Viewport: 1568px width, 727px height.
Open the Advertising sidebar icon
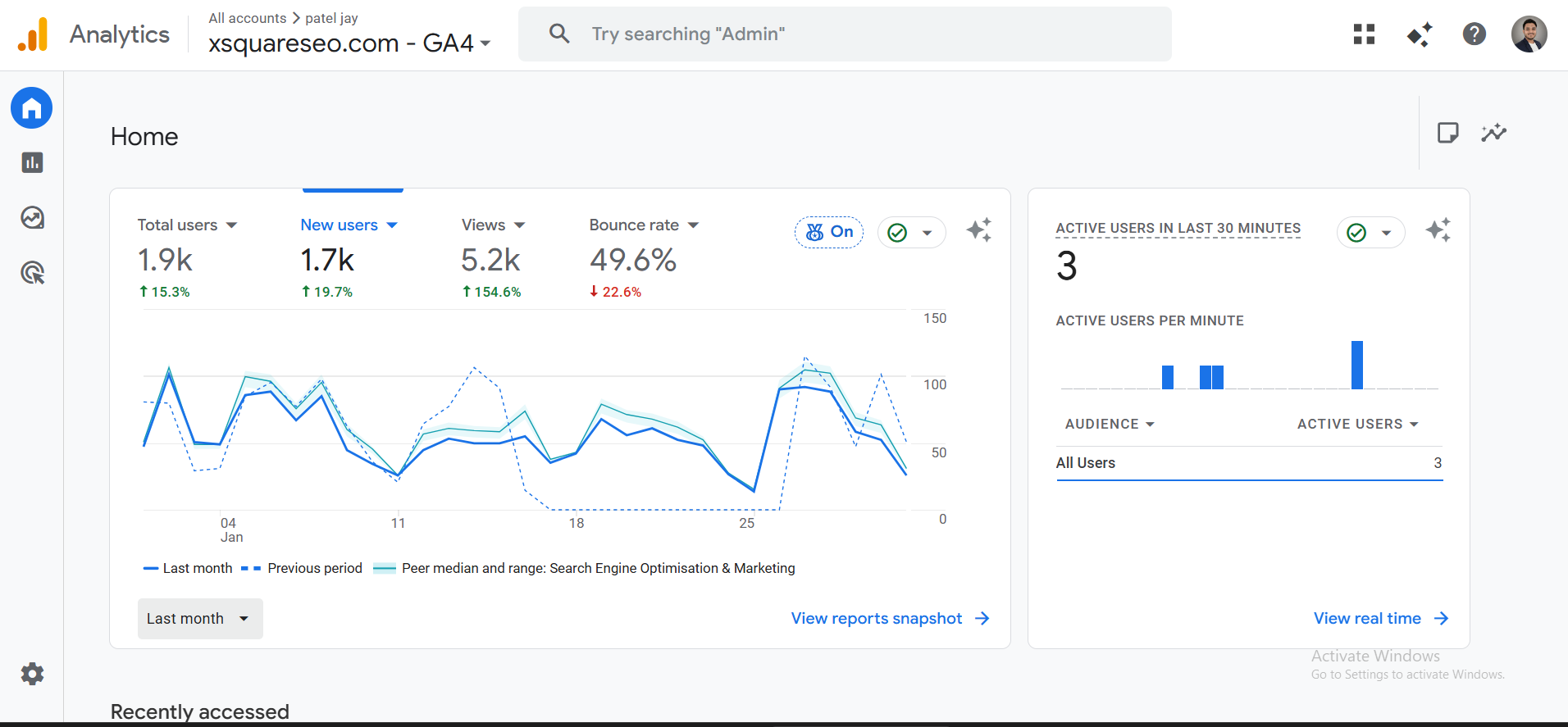32,273
